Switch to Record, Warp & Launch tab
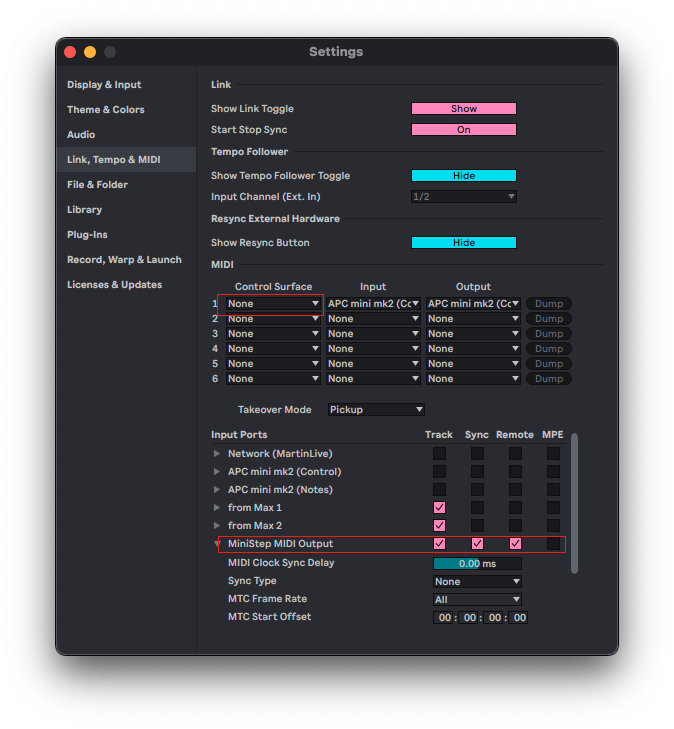 pos(124,260)
